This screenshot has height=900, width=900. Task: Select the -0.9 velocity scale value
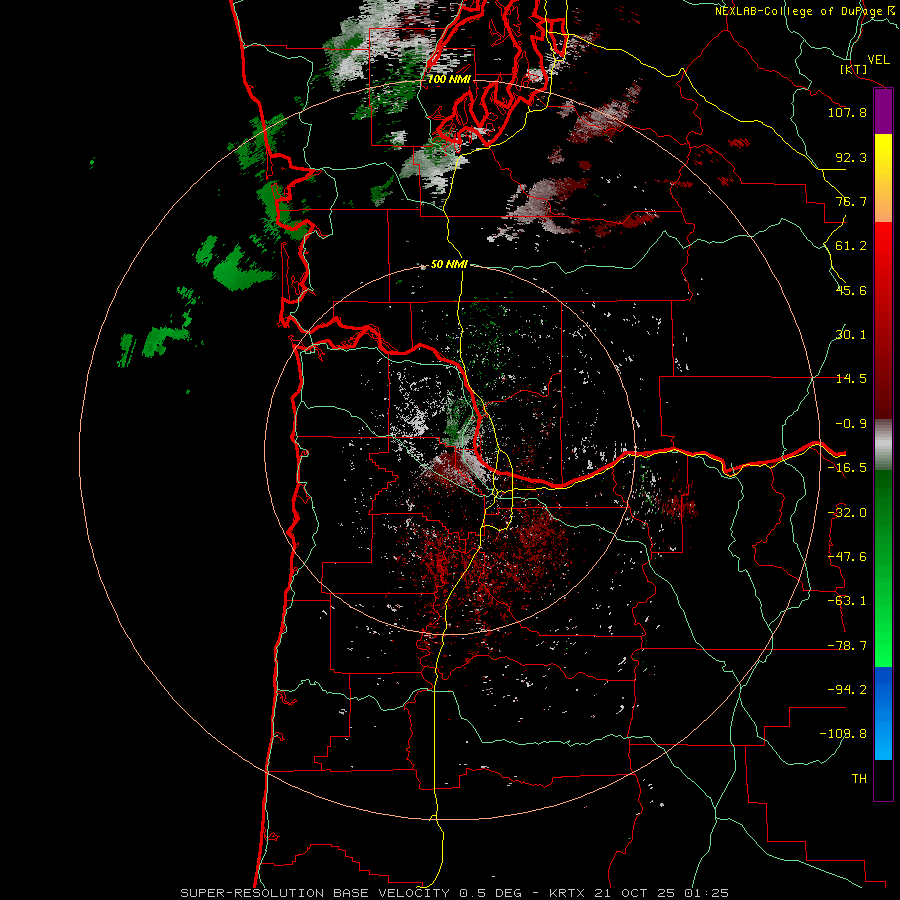pos(851,424)
